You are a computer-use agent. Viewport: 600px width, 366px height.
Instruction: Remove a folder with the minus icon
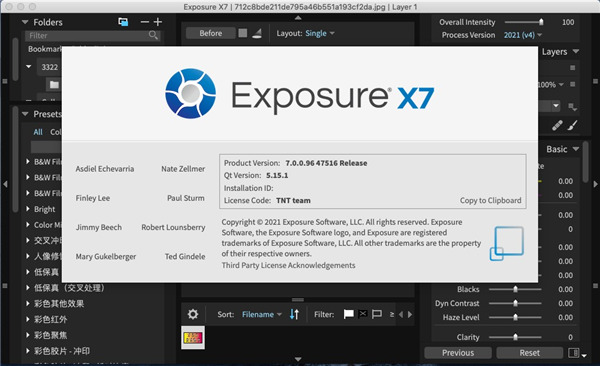click(145, 22)
